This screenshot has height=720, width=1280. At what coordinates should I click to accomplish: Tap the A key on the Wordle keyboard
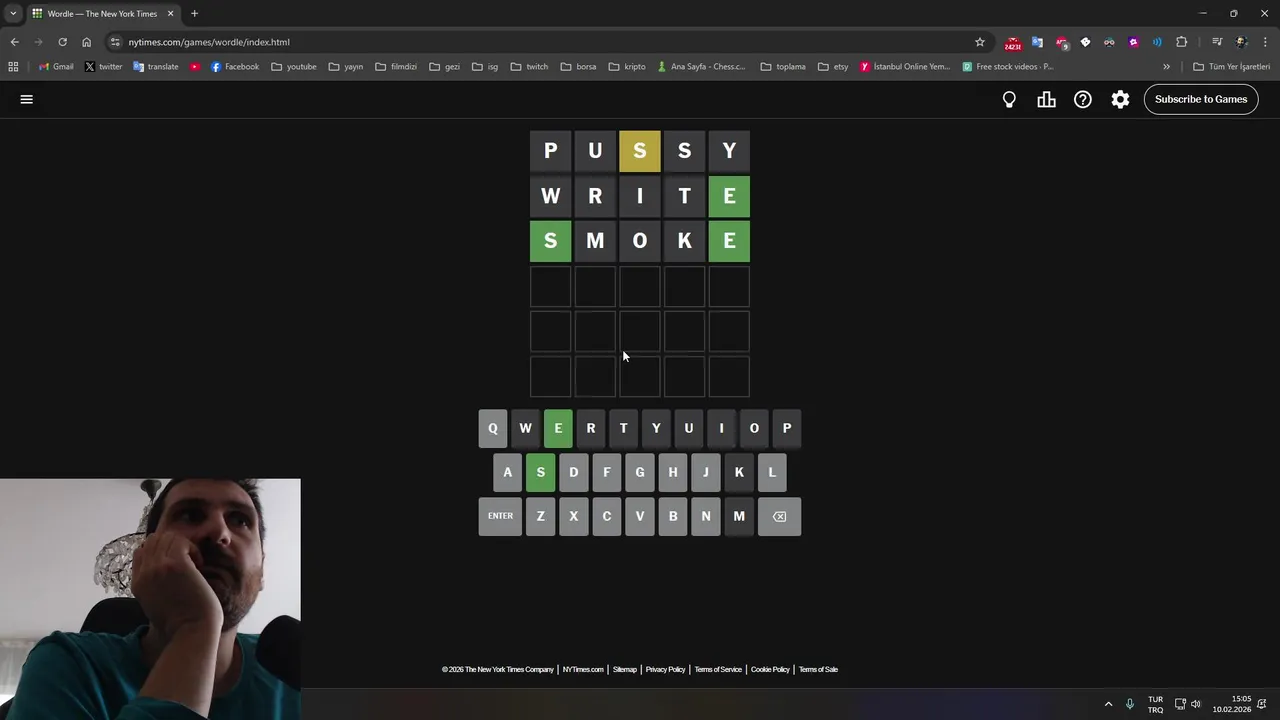point(508,472)
